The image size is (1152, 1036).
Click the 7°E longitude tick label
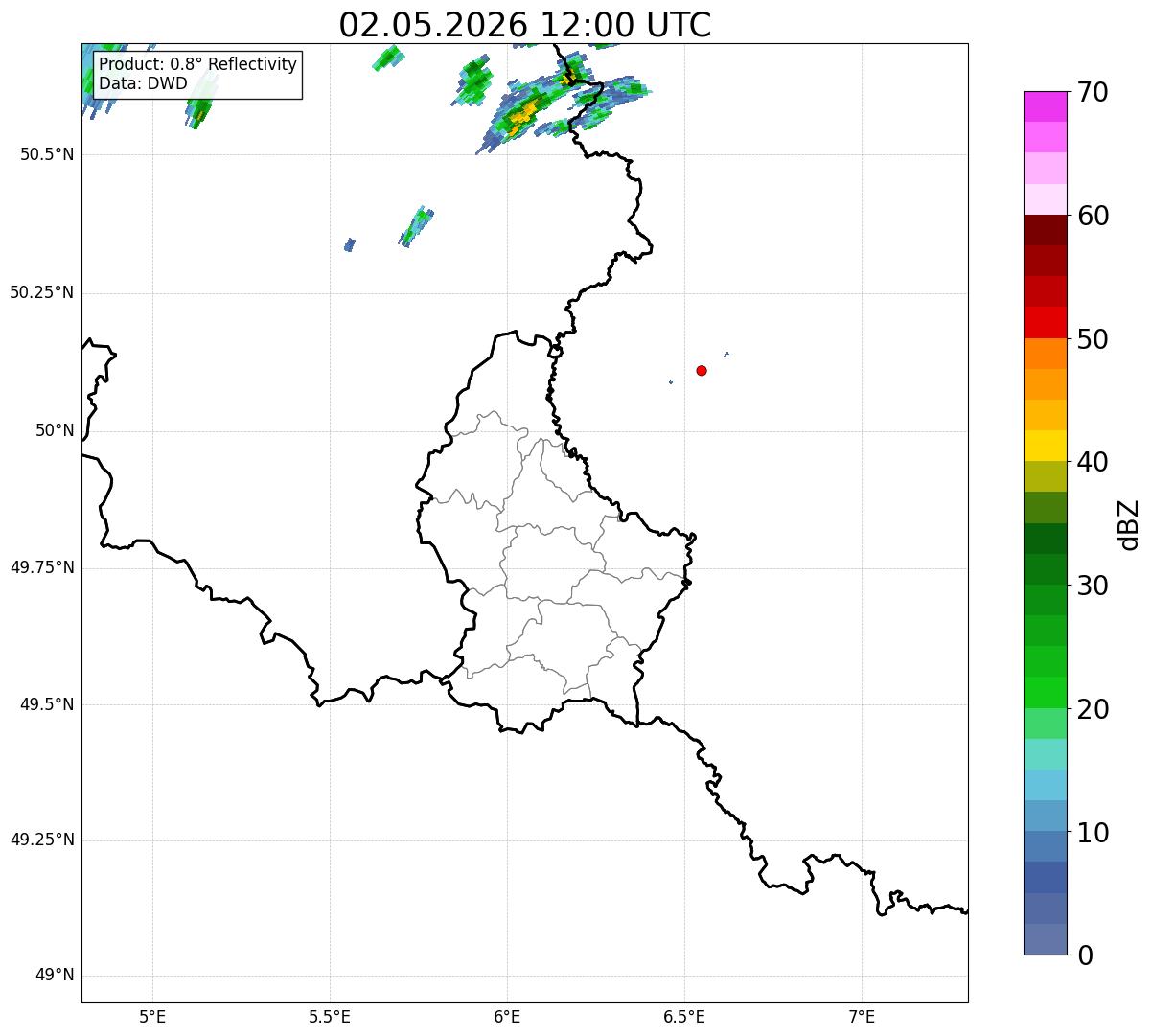point(863,1016)
